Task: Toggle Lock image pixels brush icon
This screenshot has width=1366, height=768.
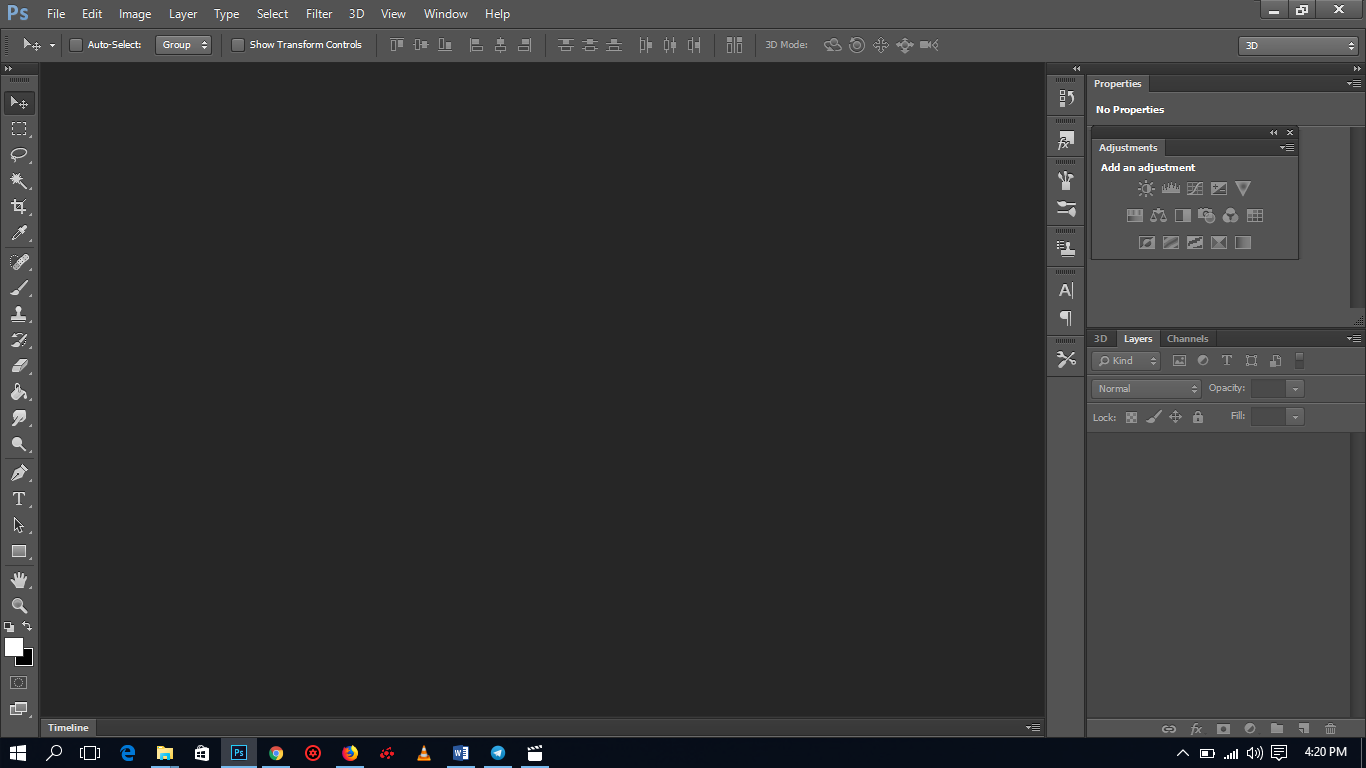Action: point(1153,417)
